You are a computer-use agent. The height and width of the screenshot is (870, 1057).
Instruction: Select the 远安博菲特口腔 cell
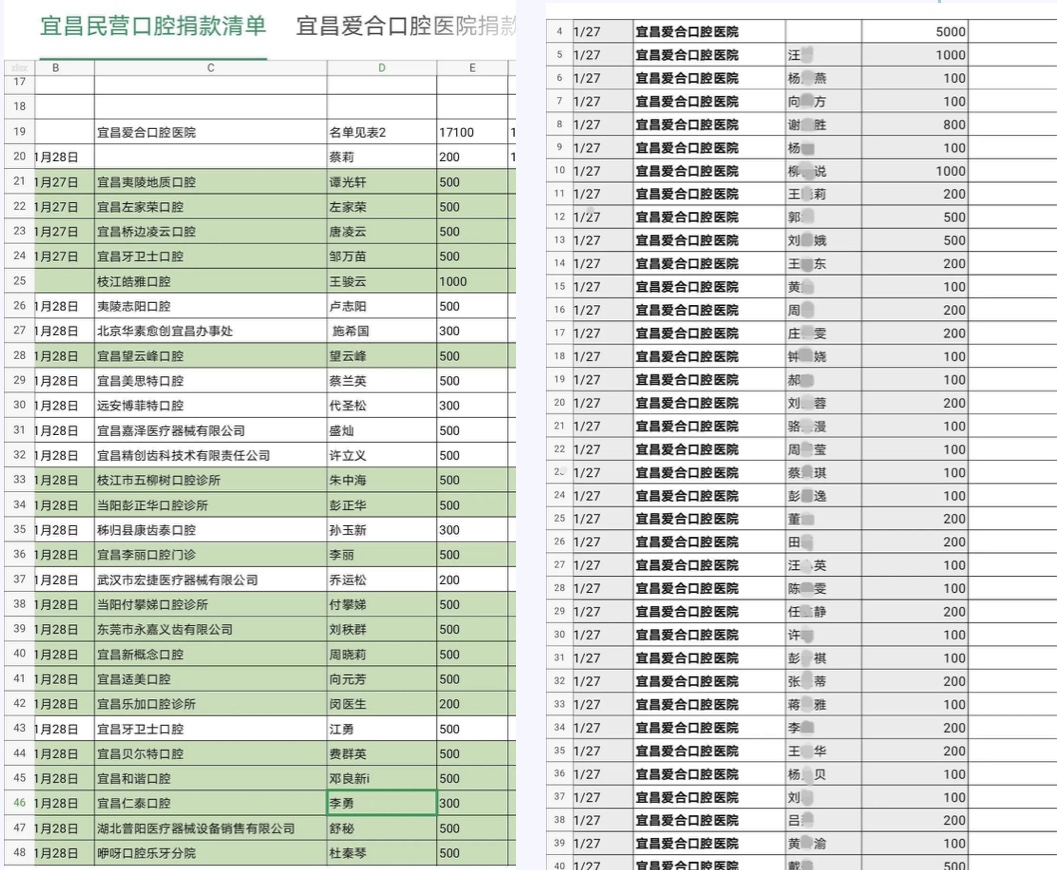pos(211,406)
